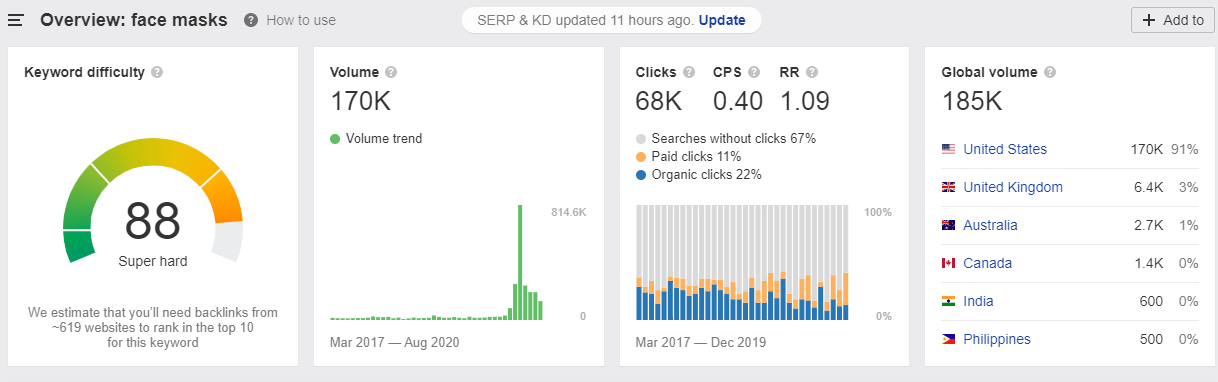The height and width of the screenshot is (382, 1218).
Task: Click the Australia flag icon
Action: pyautogui.click(x=949, y=225)
